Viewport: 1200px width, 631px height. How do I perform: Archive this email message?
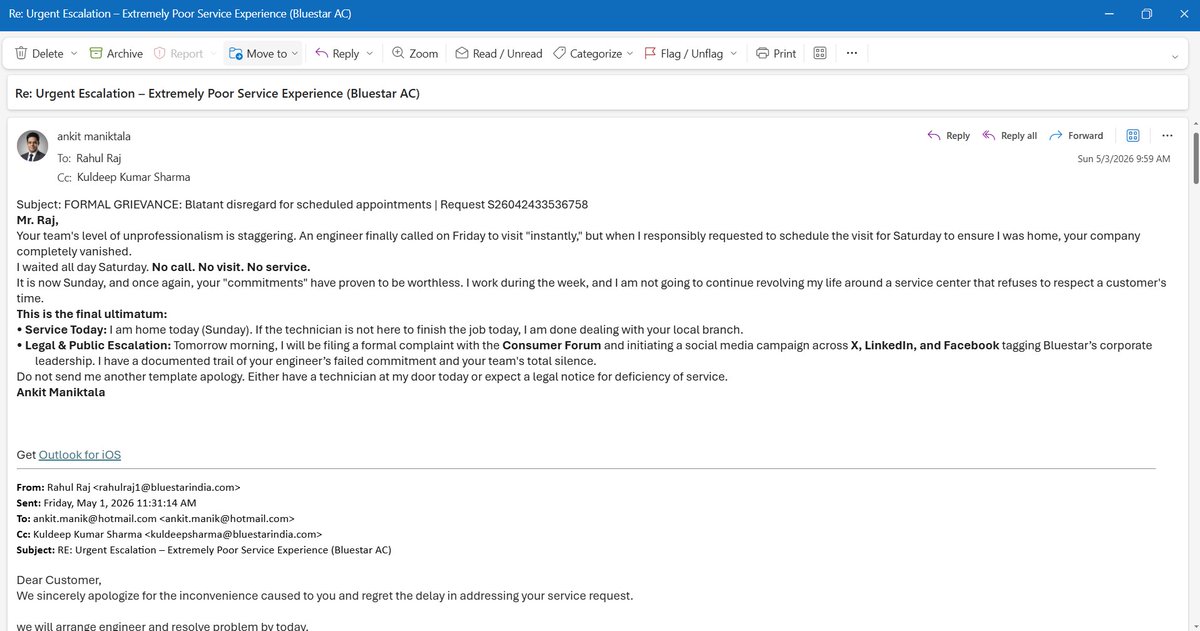[x=116, y=54]
